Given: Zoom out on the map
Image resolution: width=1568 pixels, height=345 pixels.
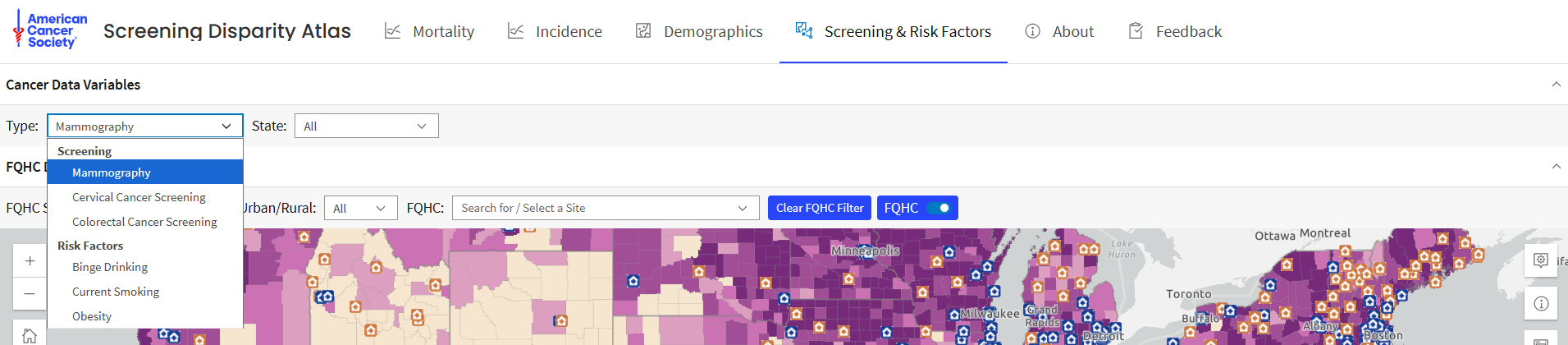Looking at the screenshot, I should (x=30, y=293).
